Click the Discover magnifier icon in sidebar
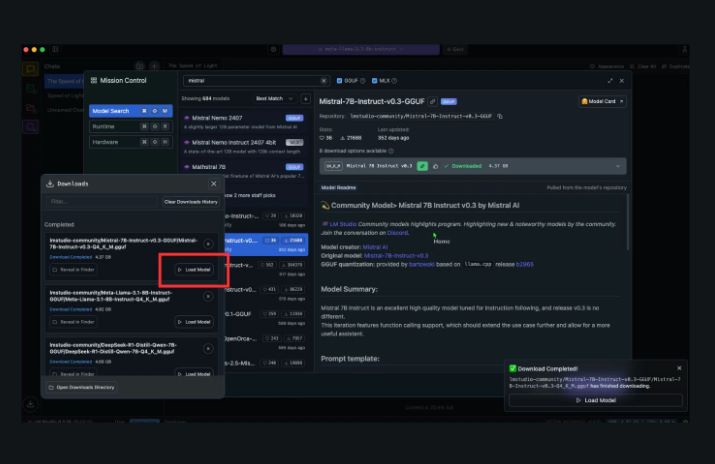 [32, 127]
